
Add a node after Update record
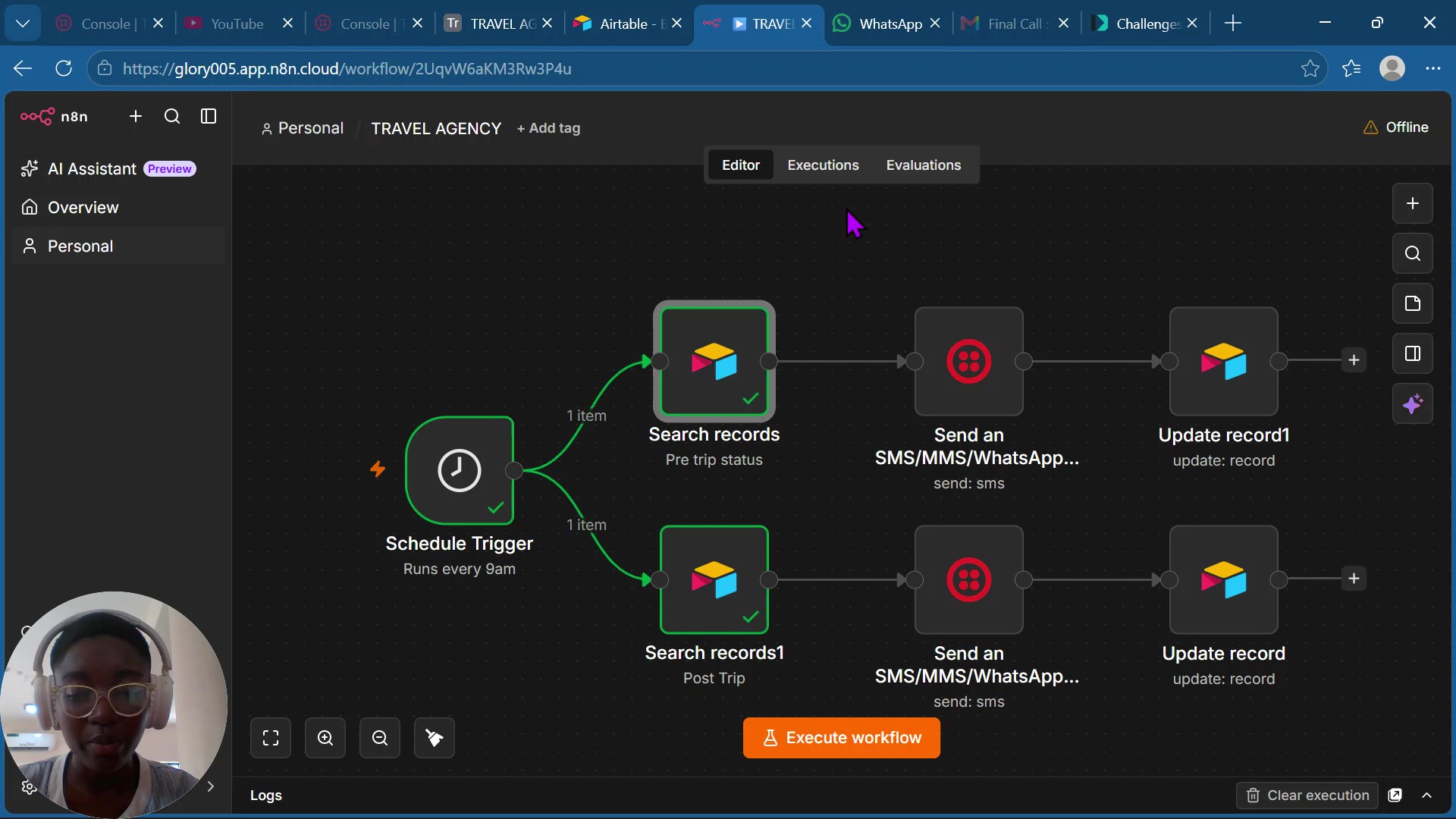click(1354, 579)
